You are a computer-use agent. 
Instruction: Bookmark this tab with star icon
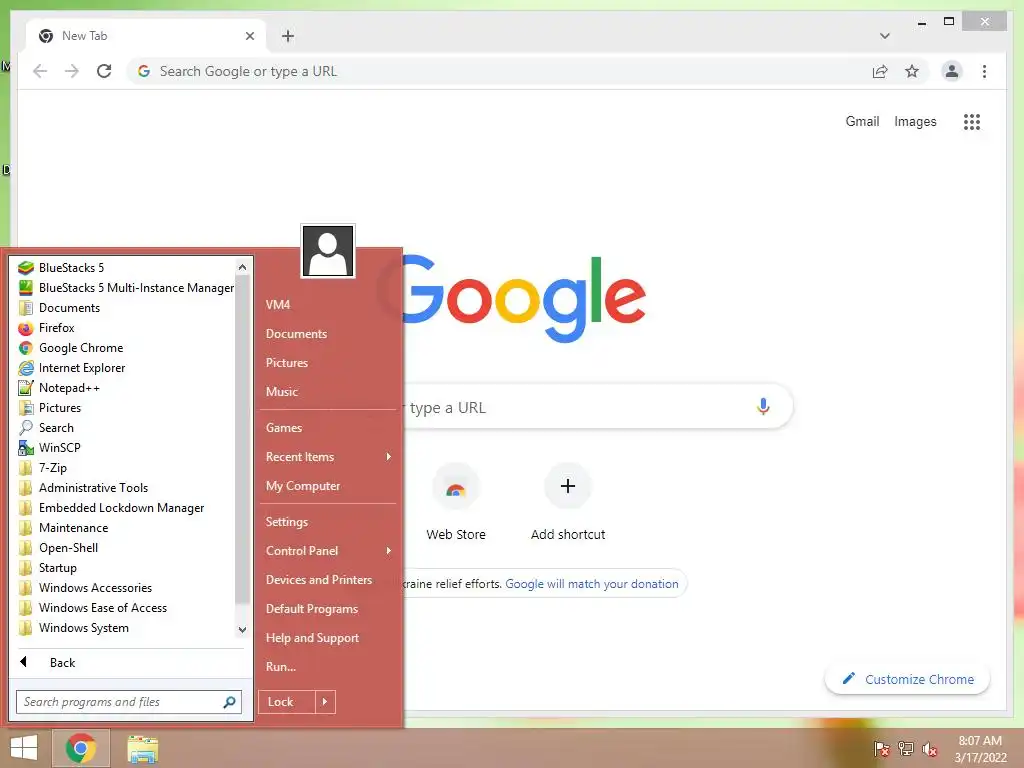point(912,71)
